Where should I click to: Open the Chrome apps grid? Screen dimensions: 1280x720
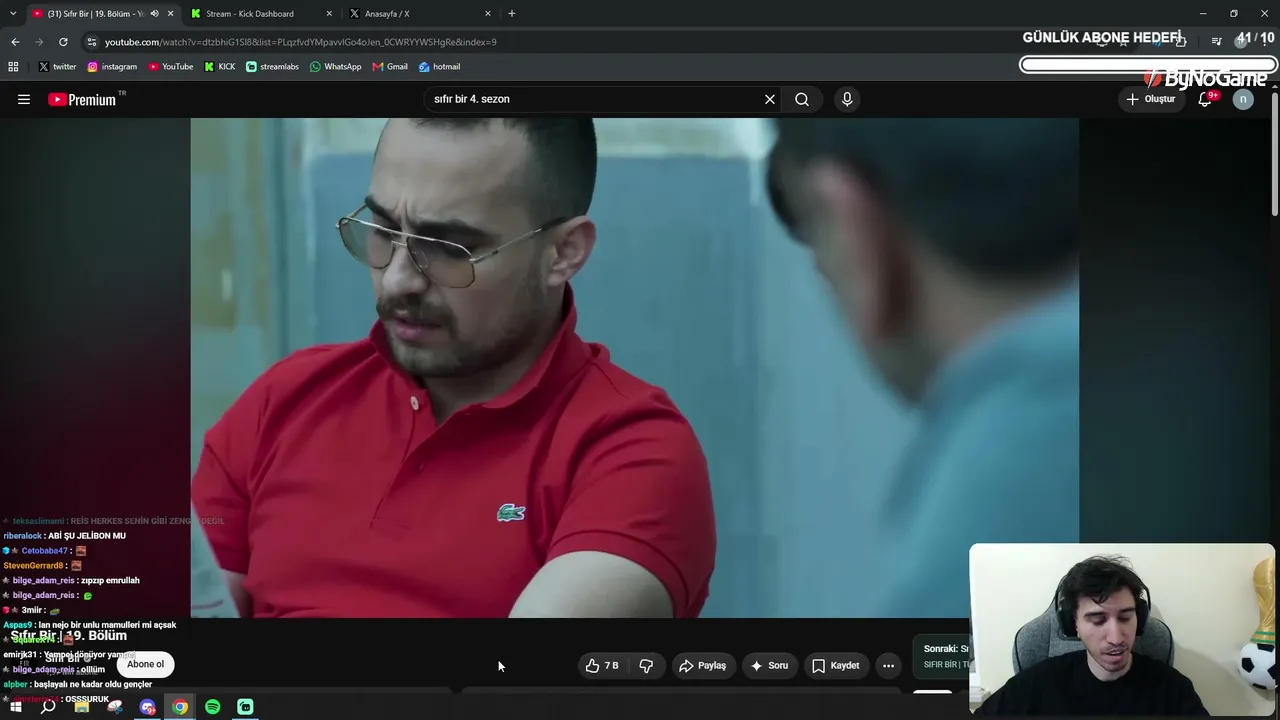click(13, 67)
